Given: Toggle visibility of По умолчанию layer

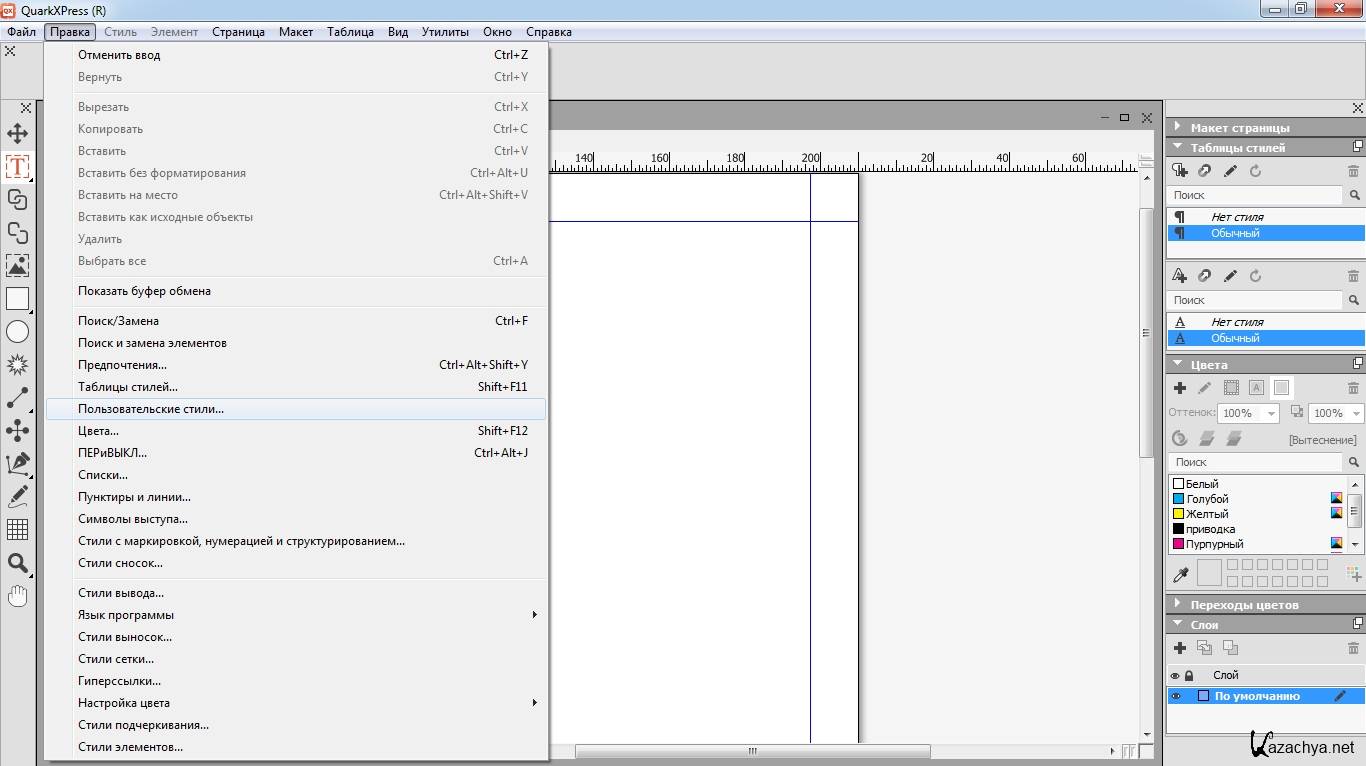Looking at the screenshot, I should click(1176, 696).
